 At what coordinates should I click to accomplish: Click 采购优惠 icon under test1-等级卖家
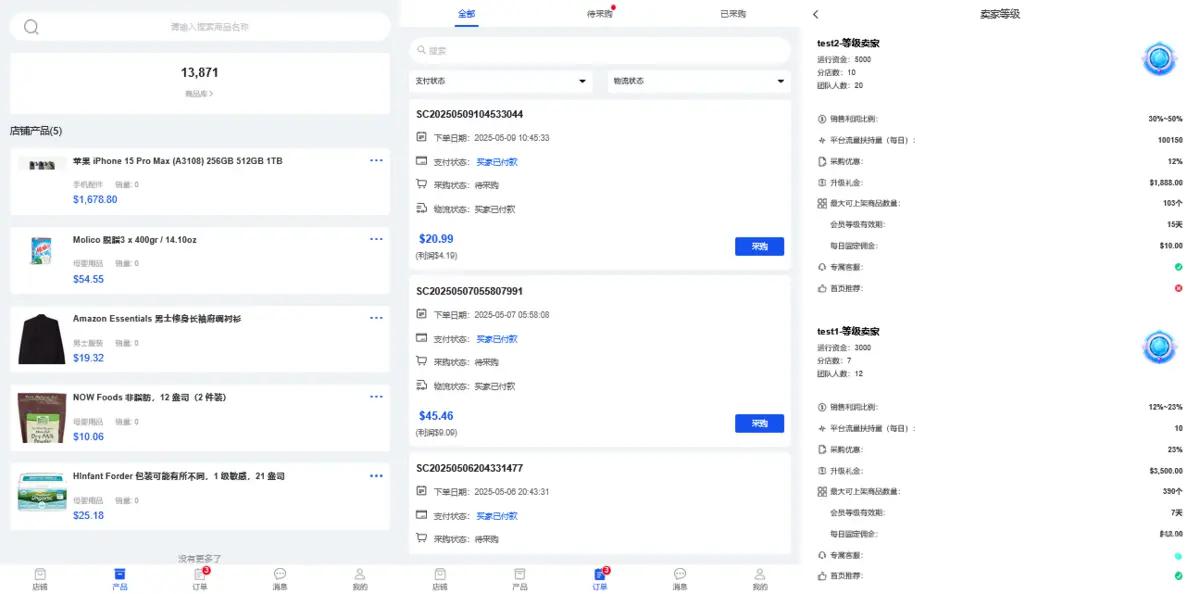tap(822, 449)
